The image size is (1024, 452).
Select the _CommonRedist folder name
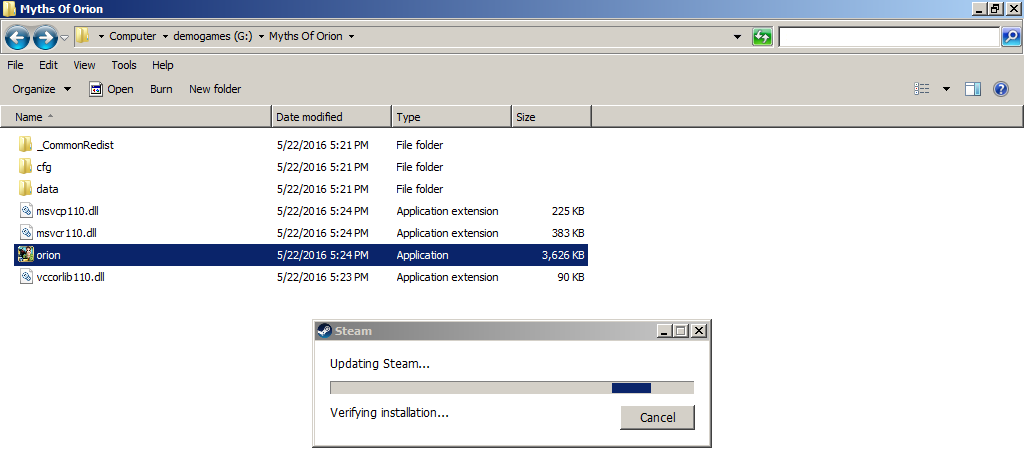coord(75,145)
